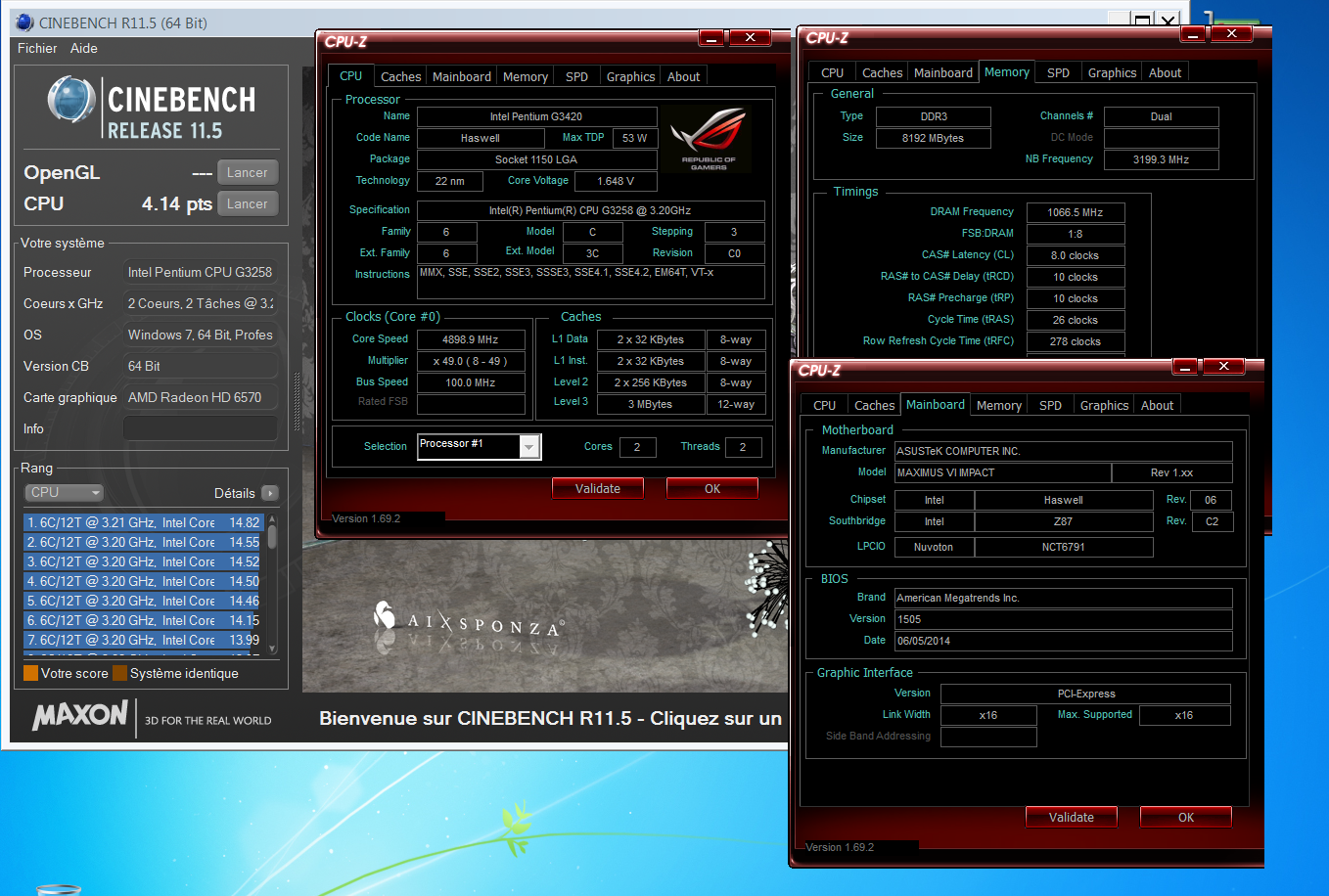
Task: Open SPD tab in the Timings CPU-Z window
Action: coord(1058,72)
